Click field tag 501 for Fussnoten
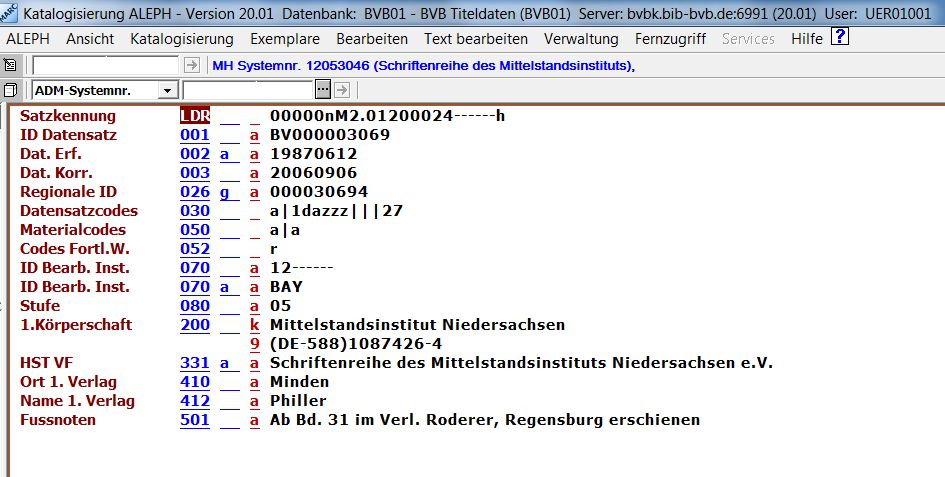 coord(194,420)
